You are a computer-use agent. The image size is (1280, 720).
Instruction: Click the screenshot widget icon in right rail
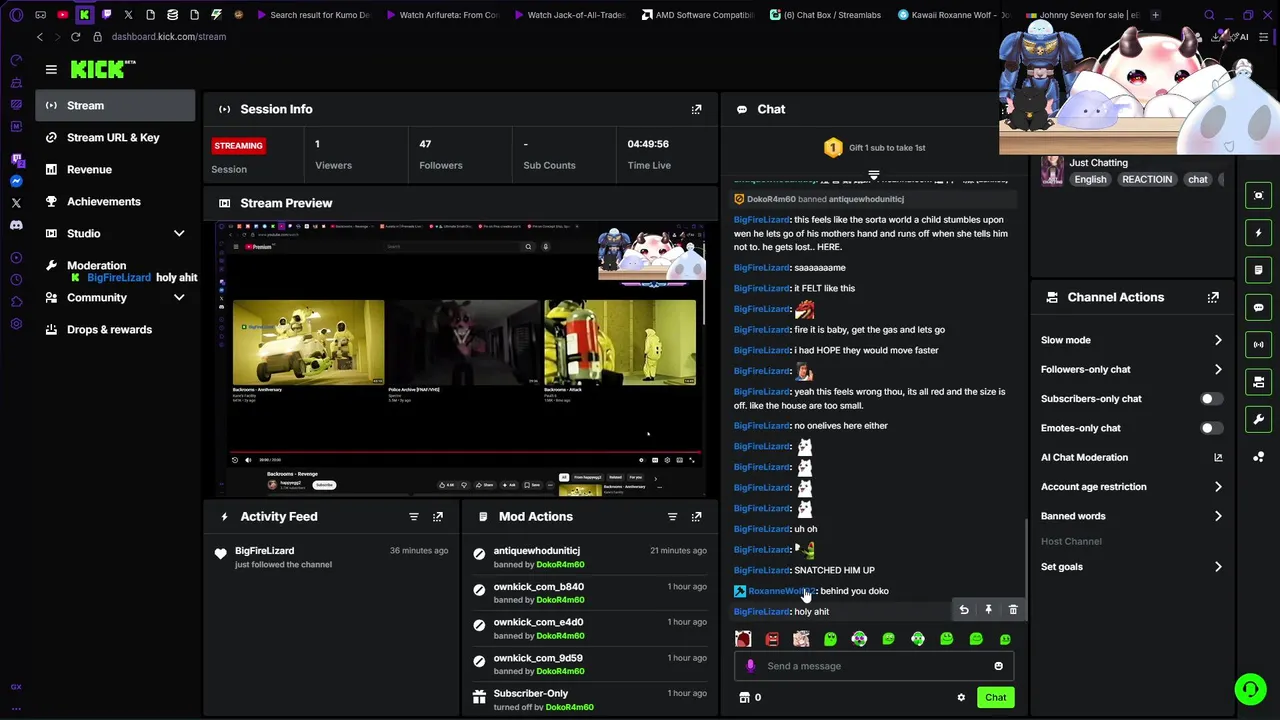point(1259,196)
